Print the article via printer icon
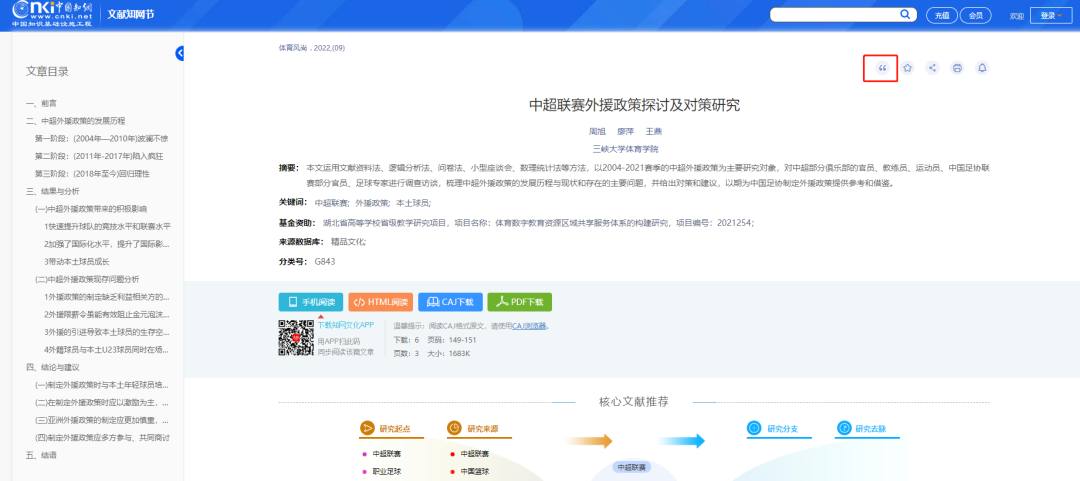1080x481 pixels. (957, 68)
